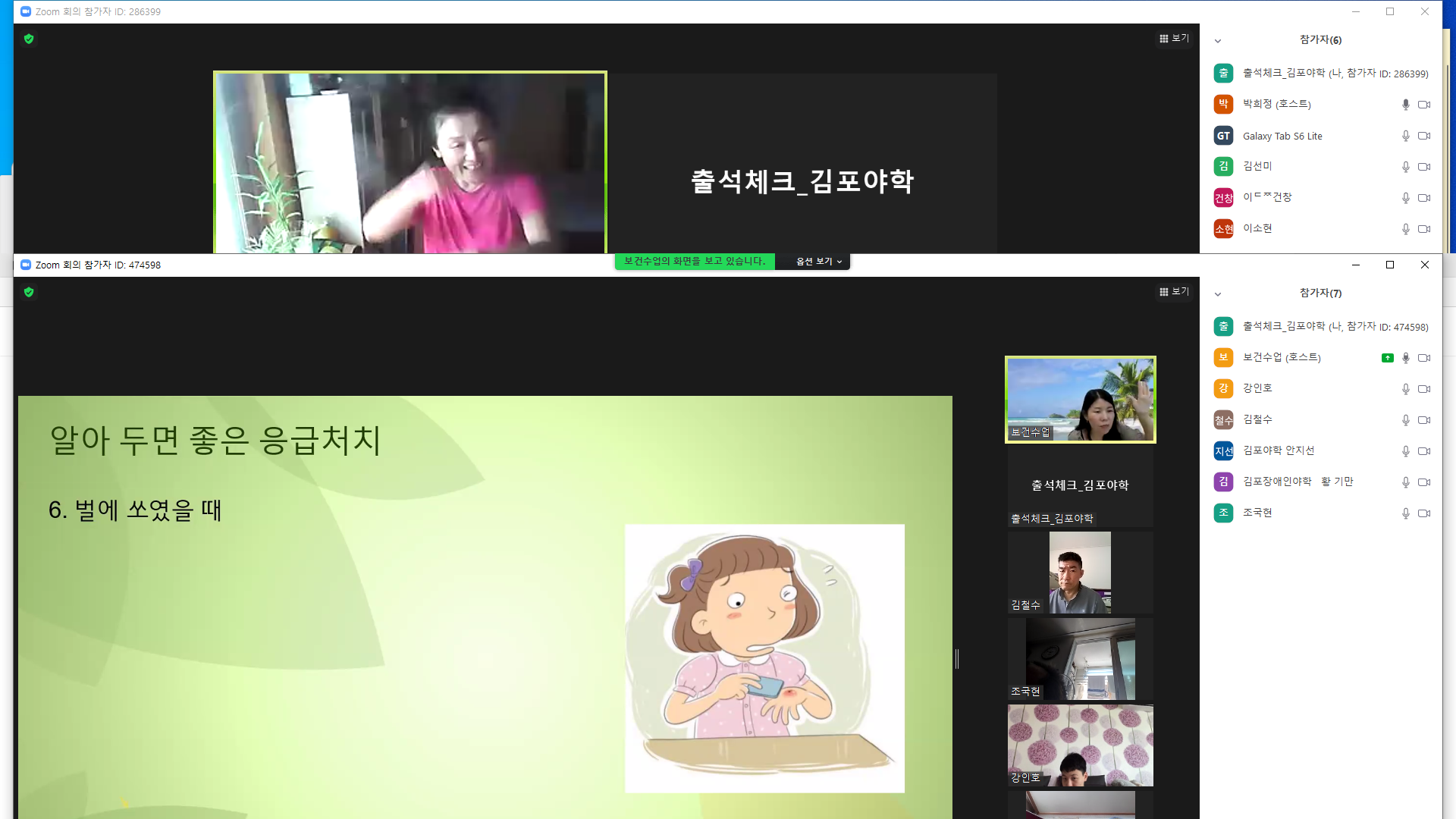Click the green 보건수업의 화면을 보고 있습니다 banner

pyautogui.click(x=695, y=262)
